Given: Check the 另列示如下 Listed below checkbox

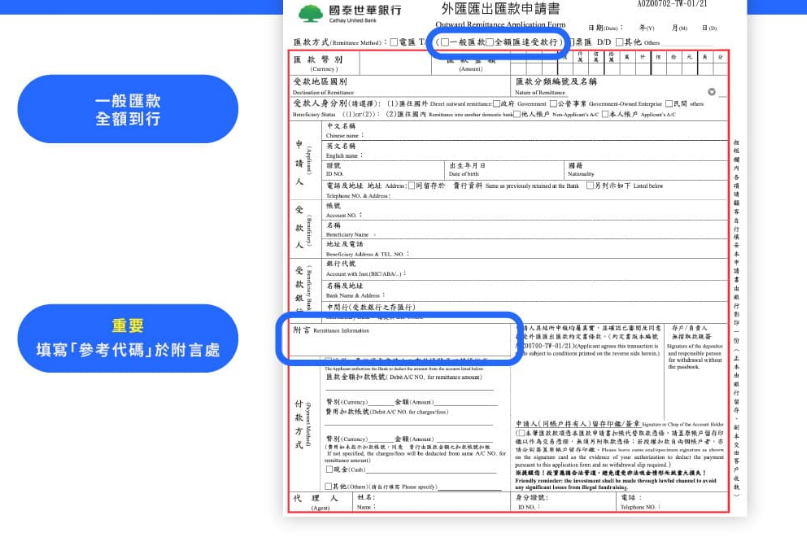Looking at the screenshot, I should [590, 185].
